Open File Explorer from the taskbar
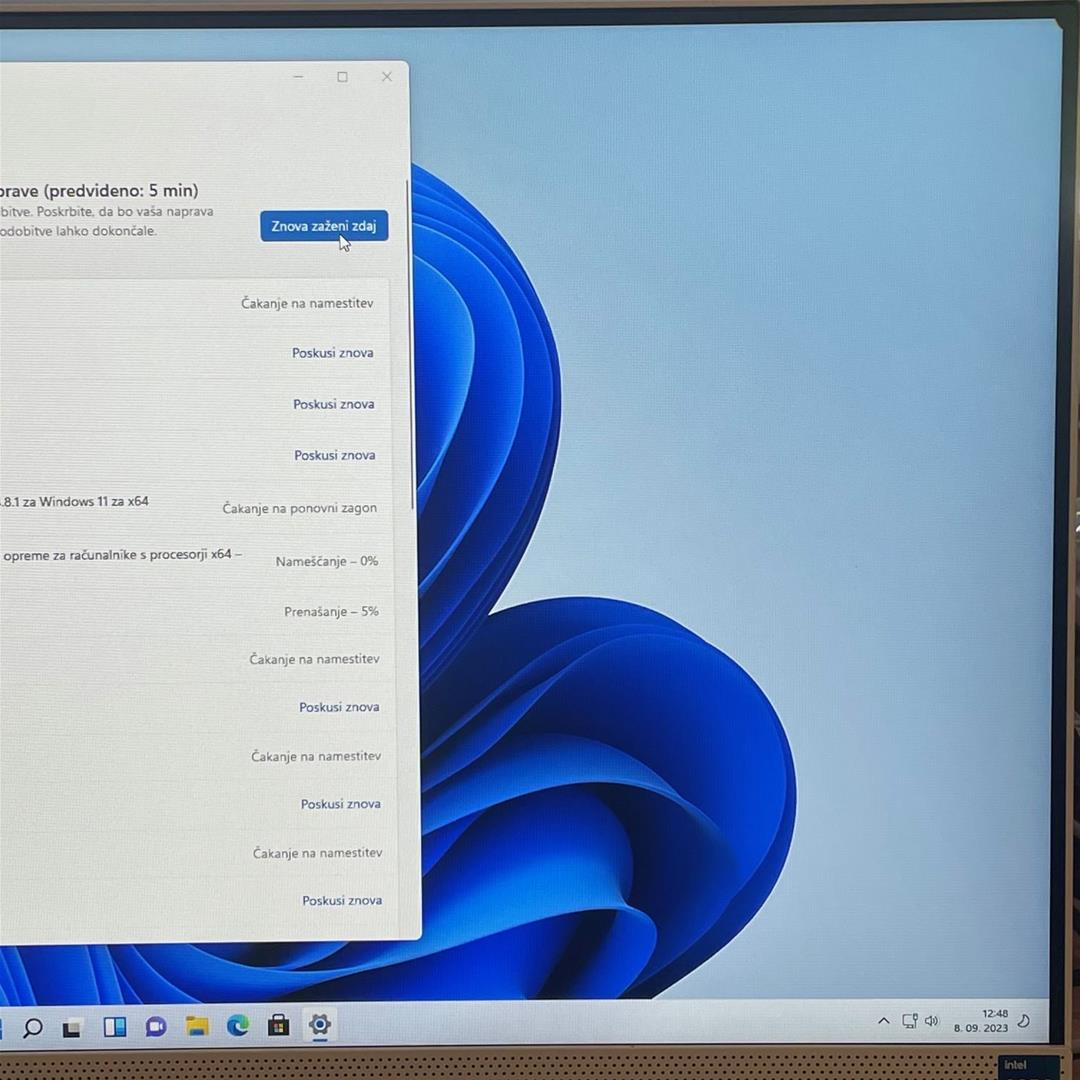1080x1080 pixels. (197, 1026)
